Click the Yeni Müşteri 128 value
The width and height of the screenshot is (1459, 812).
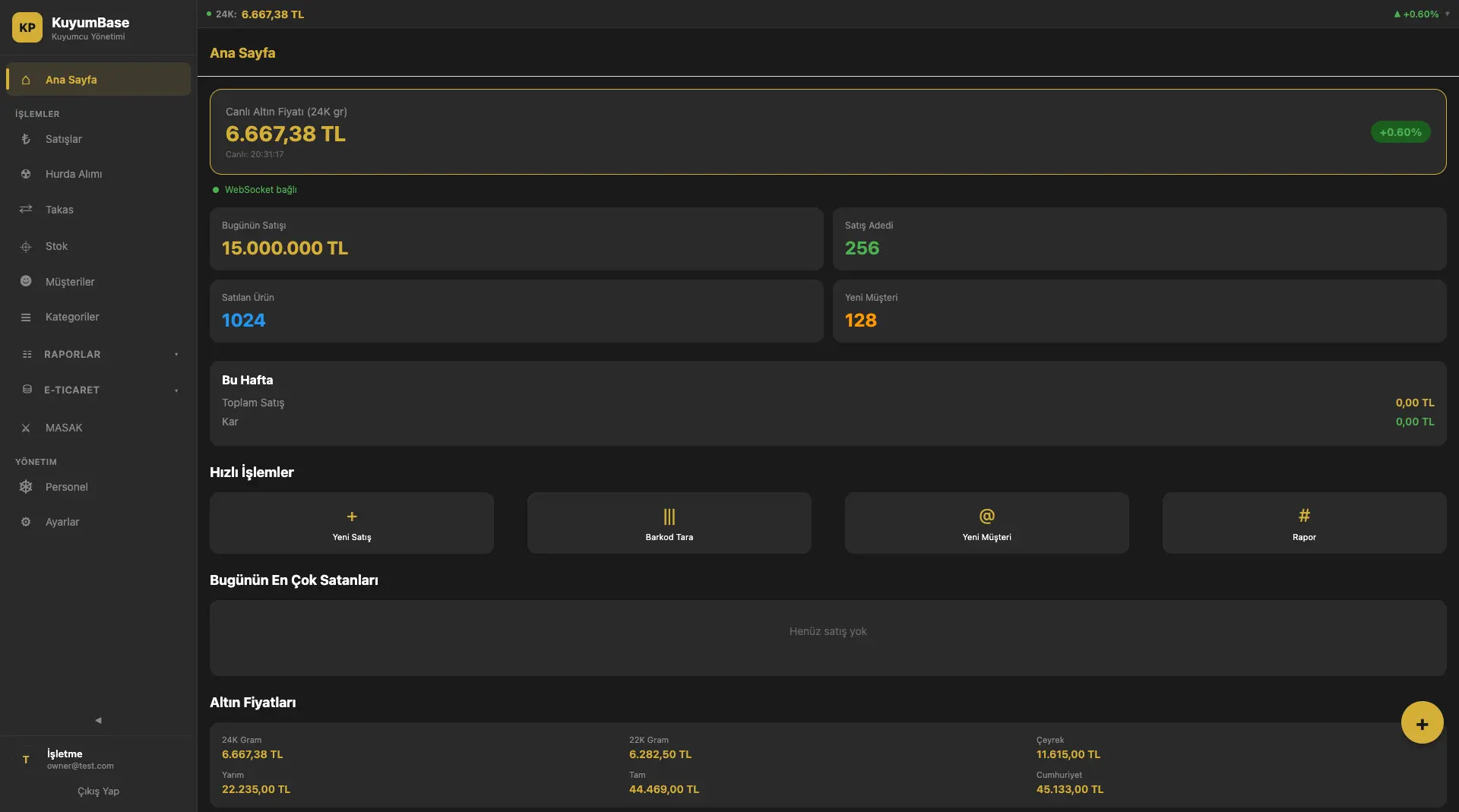coord(861,321)
